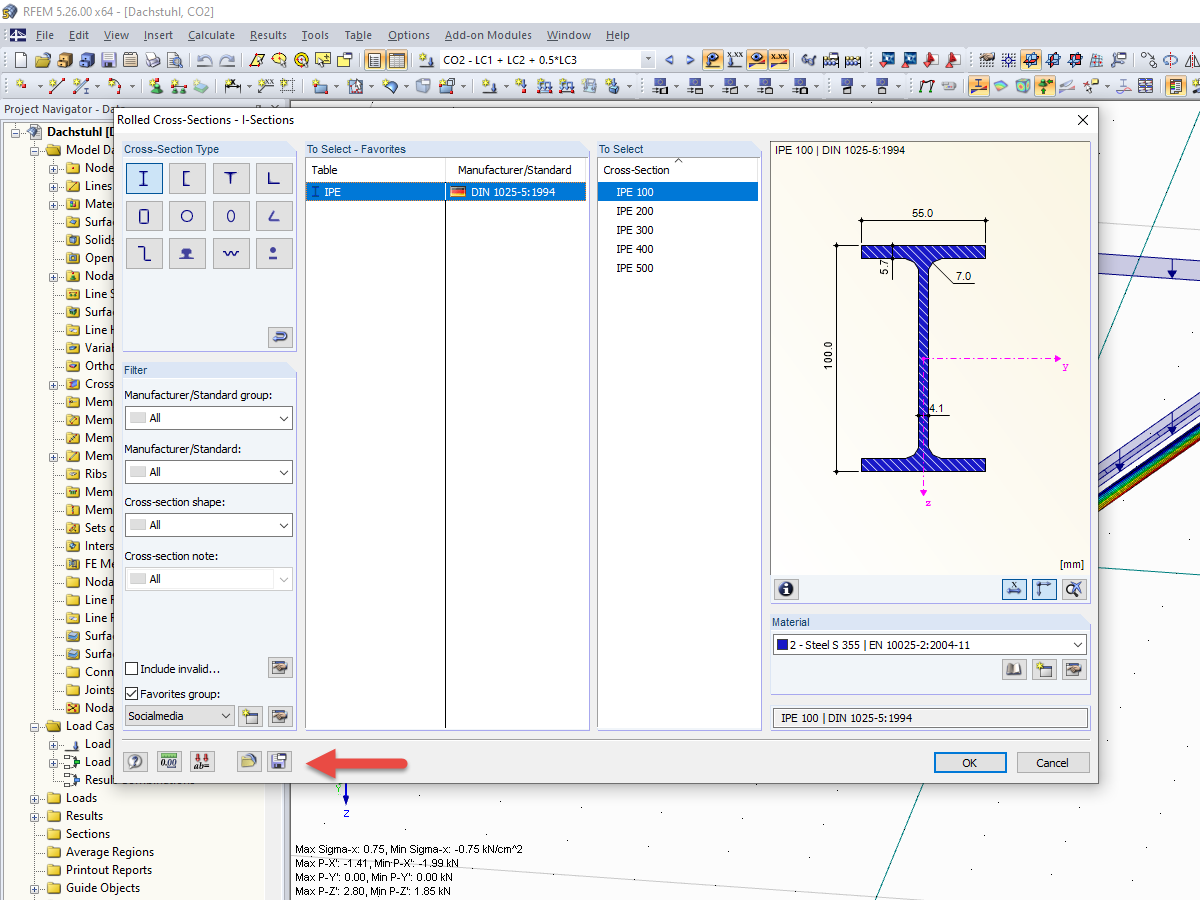Select the L-angle cross-section type
Screen dimensions: 1200x900
[274, 179]
